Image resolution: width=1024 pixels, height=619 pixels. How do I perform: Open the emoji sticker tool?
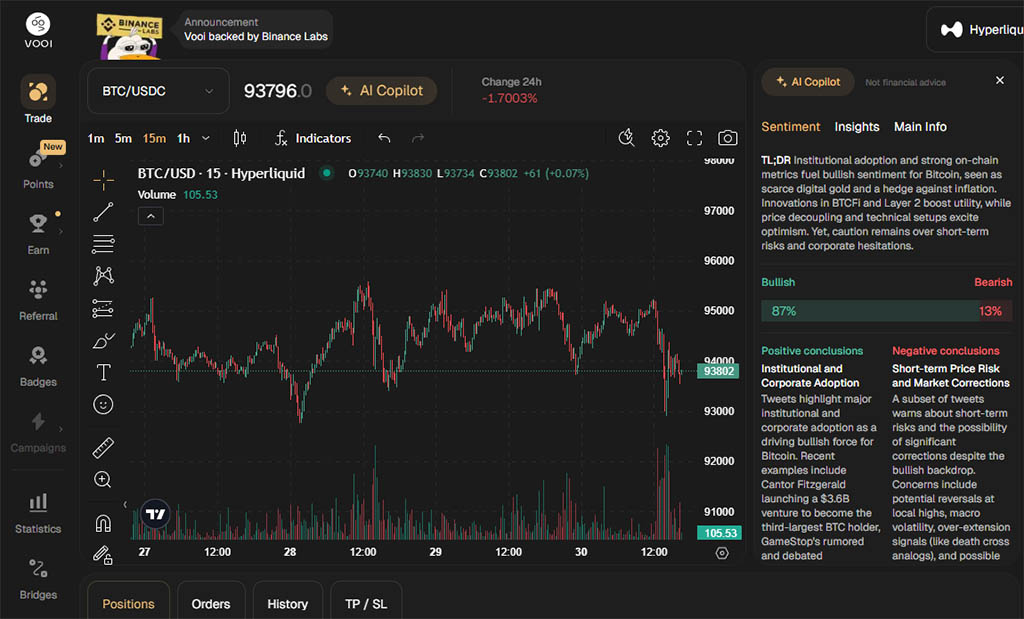pyautogui.click(x=103, y=404)
